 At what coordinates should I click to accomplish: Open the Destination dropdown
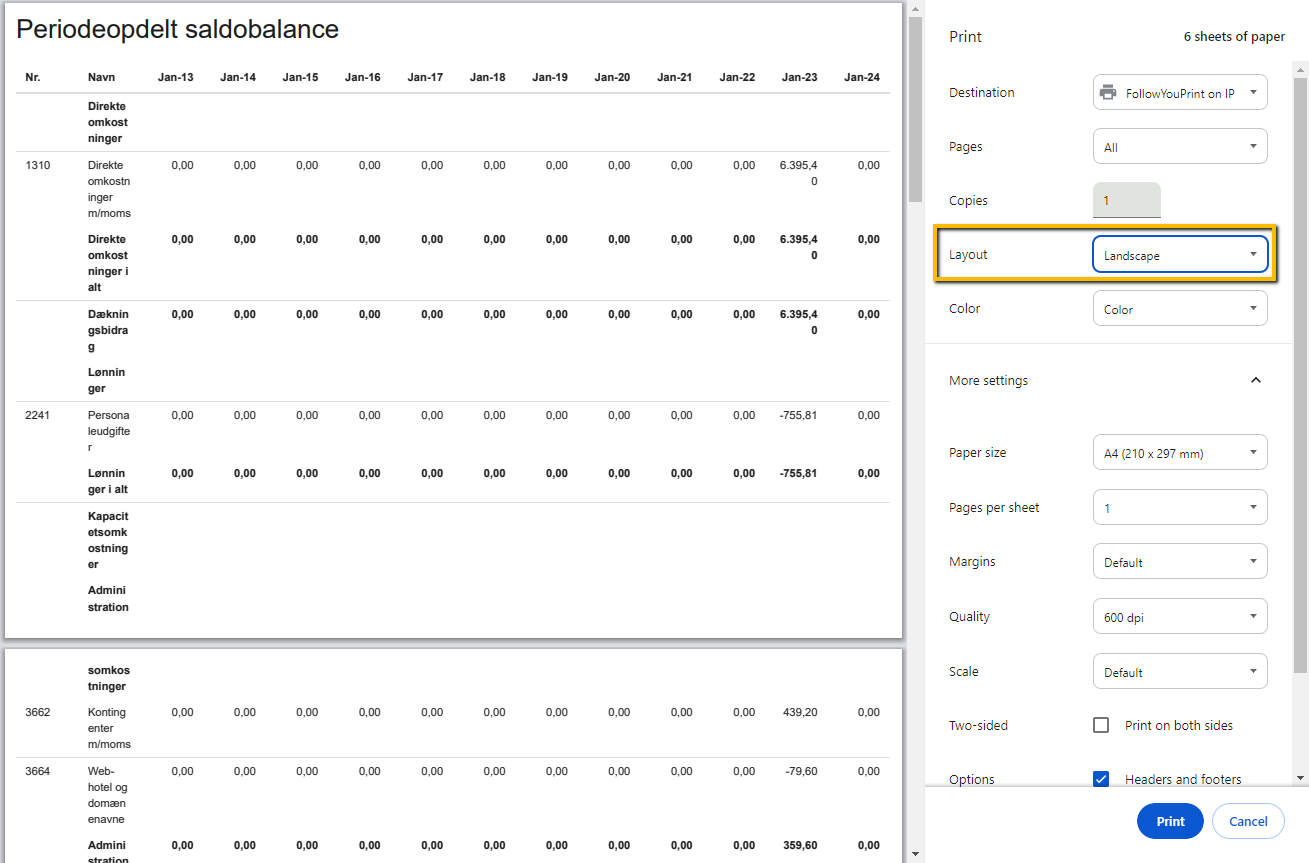[x=1180, y=93]
